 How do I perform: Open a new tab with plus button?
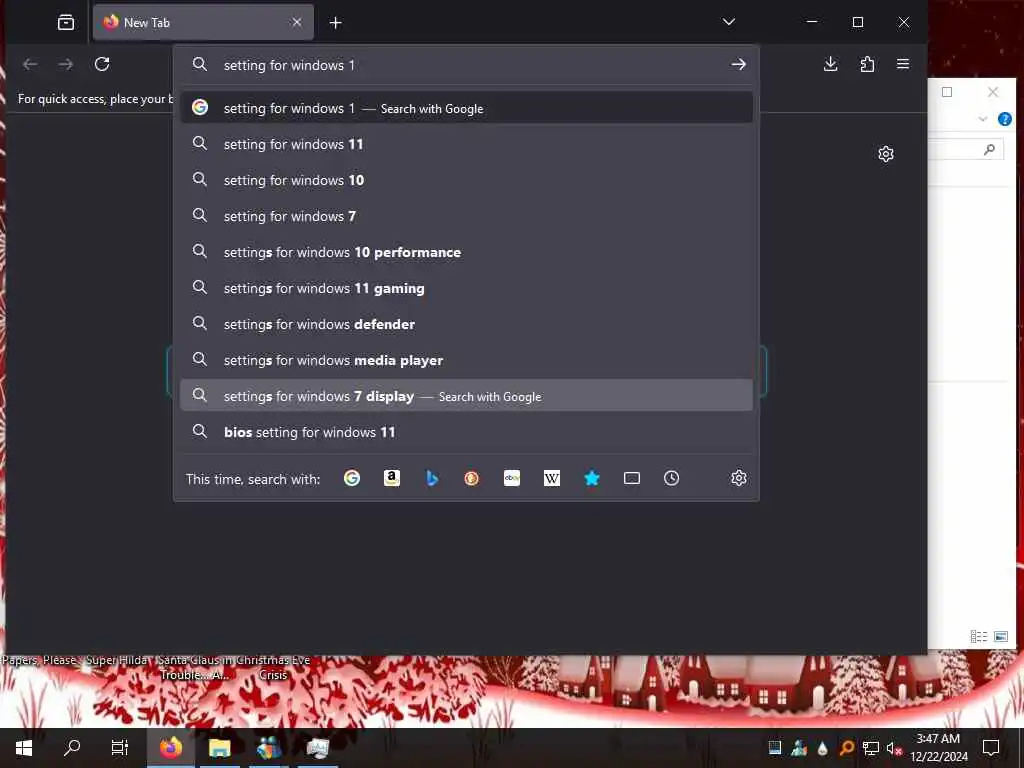[336, 23]
